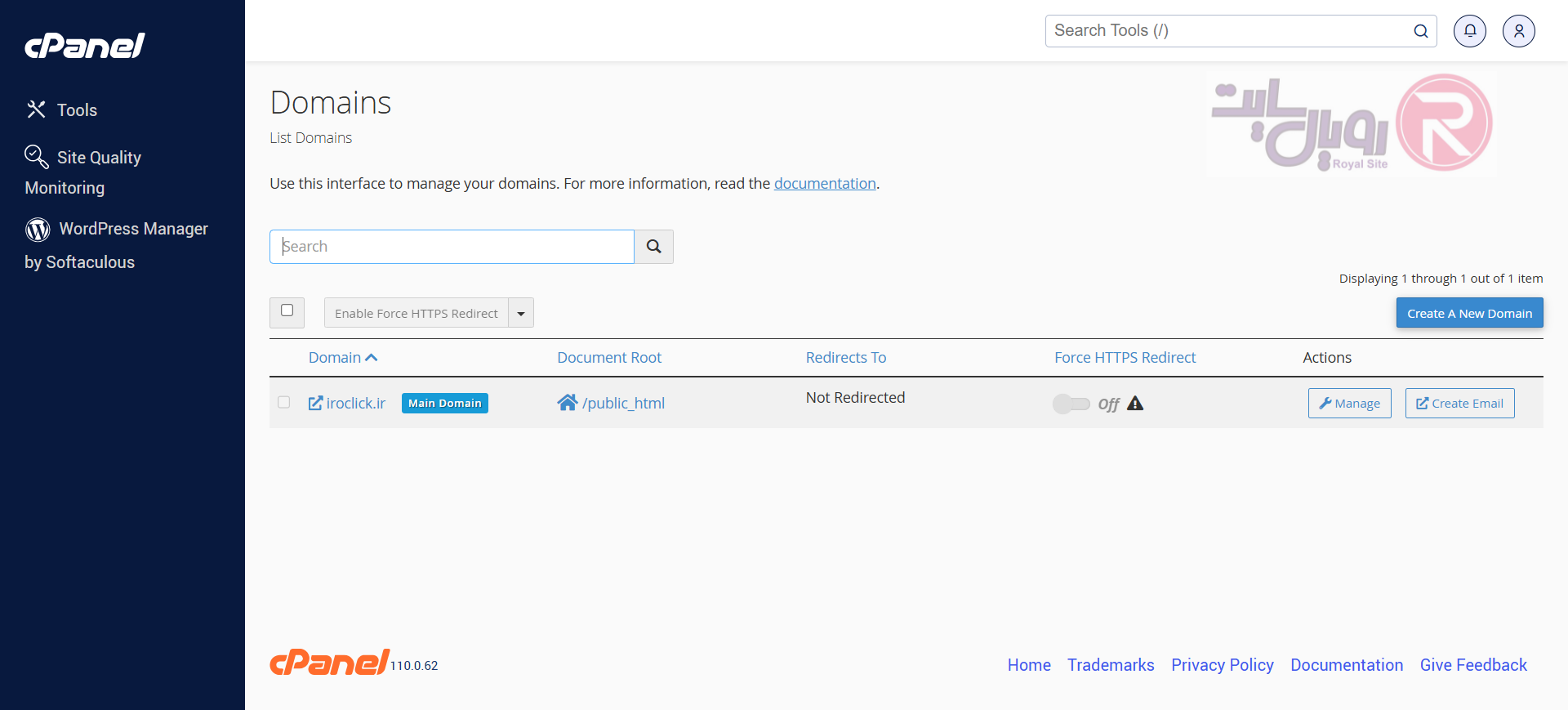Click the magnifier icon in Search Tools
The height and width of the screenshot is (710, 1568).
1420,31
